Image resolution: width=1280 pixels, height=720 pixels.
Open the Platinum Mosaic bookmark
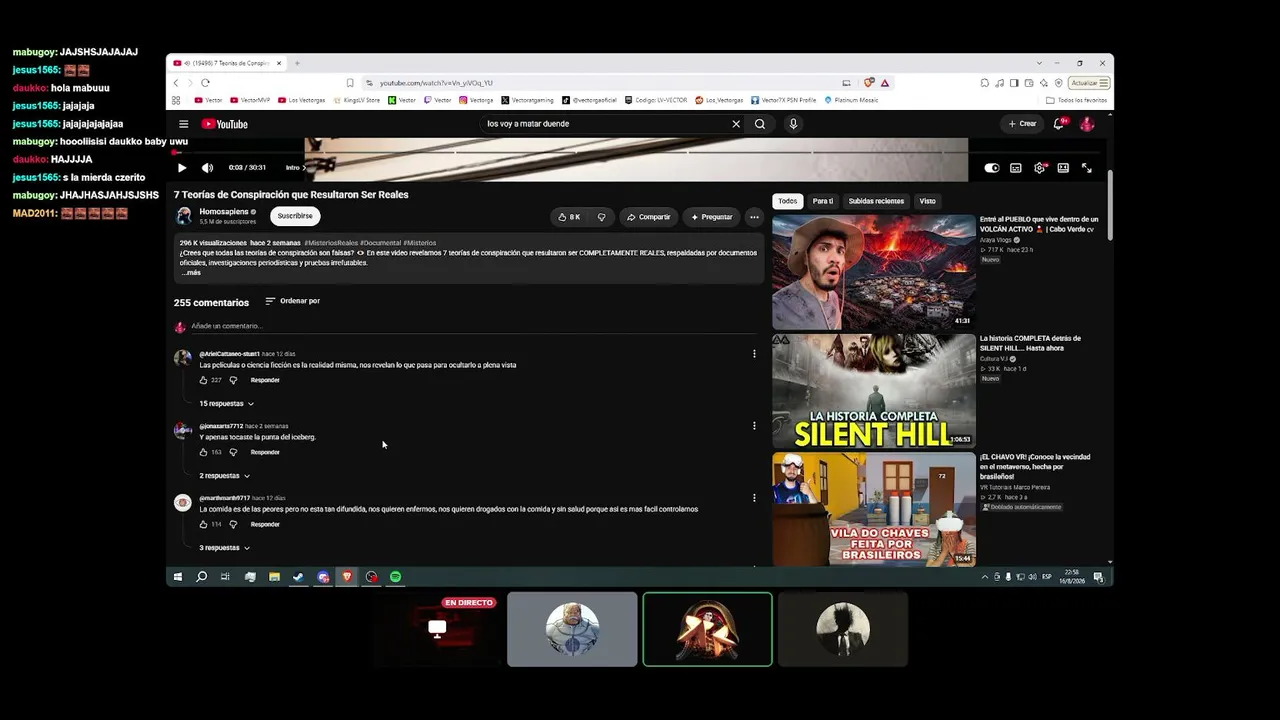[x=852, y=100]
